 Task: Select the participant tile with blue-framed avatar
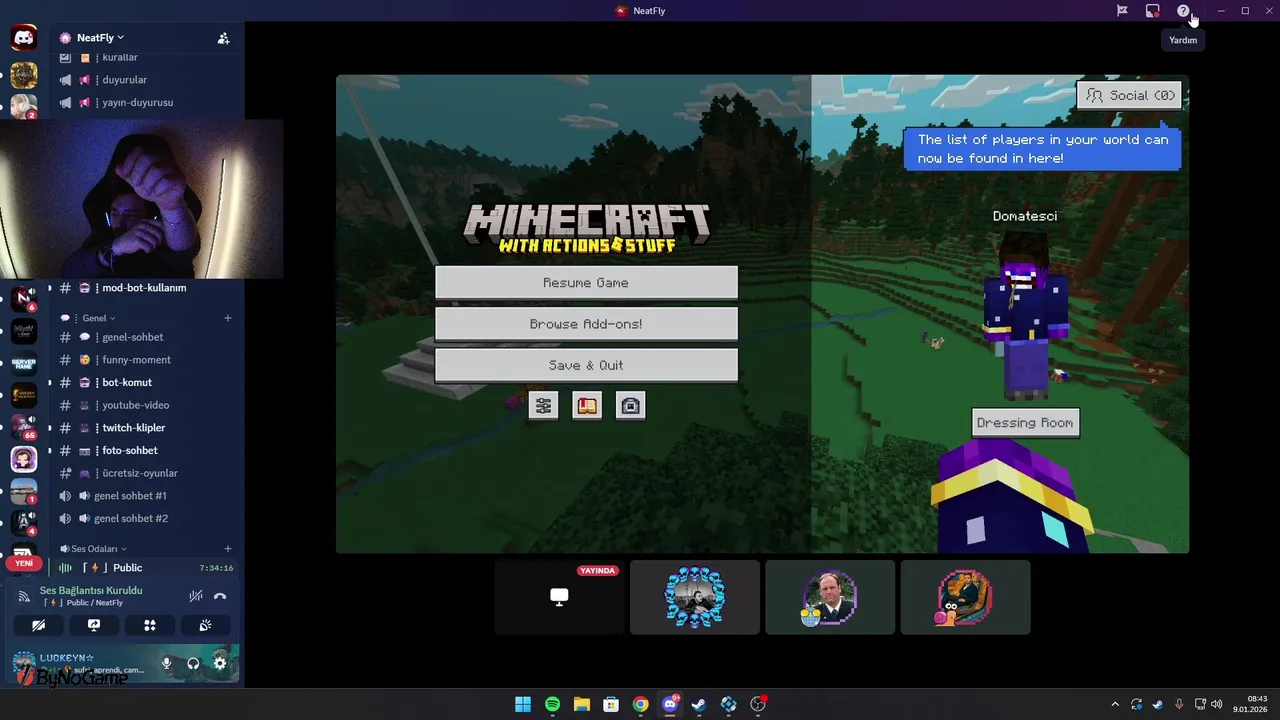(x=695, y=597)
